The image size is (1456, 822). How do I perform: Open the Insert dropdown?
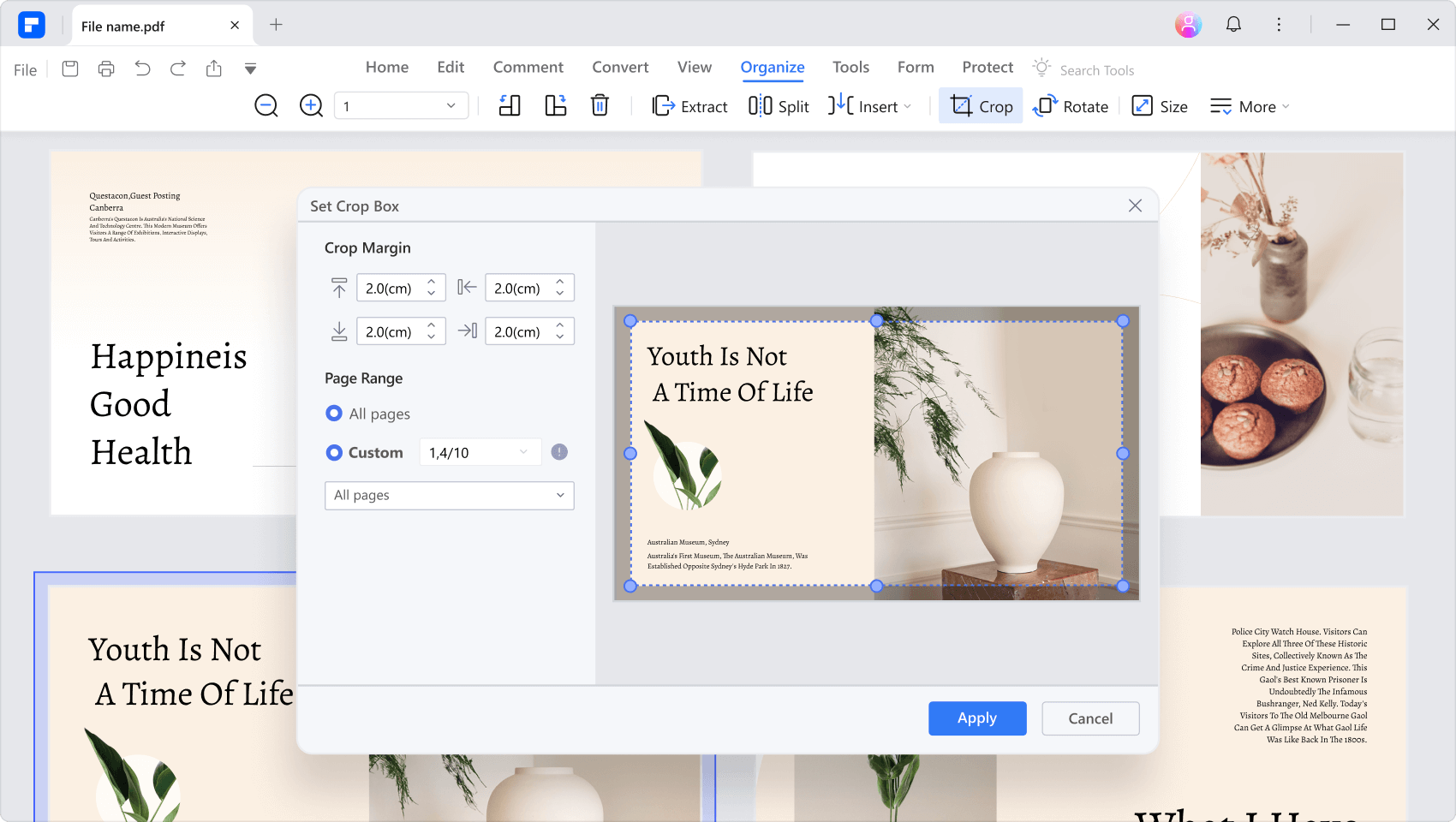pos(869,106)
